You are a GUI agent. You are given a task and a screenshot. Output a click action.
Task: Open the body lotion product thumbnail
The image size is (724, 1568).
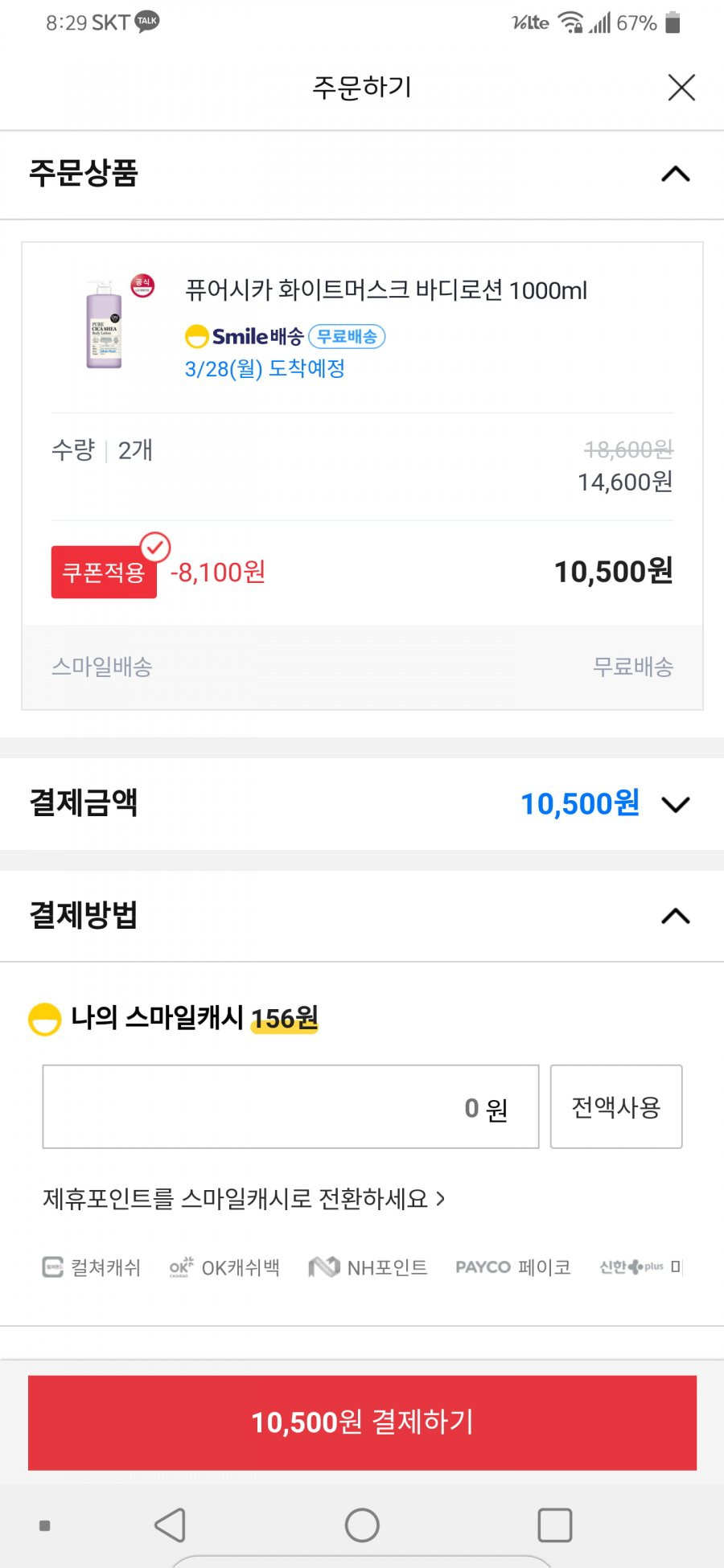pos(105,325)
